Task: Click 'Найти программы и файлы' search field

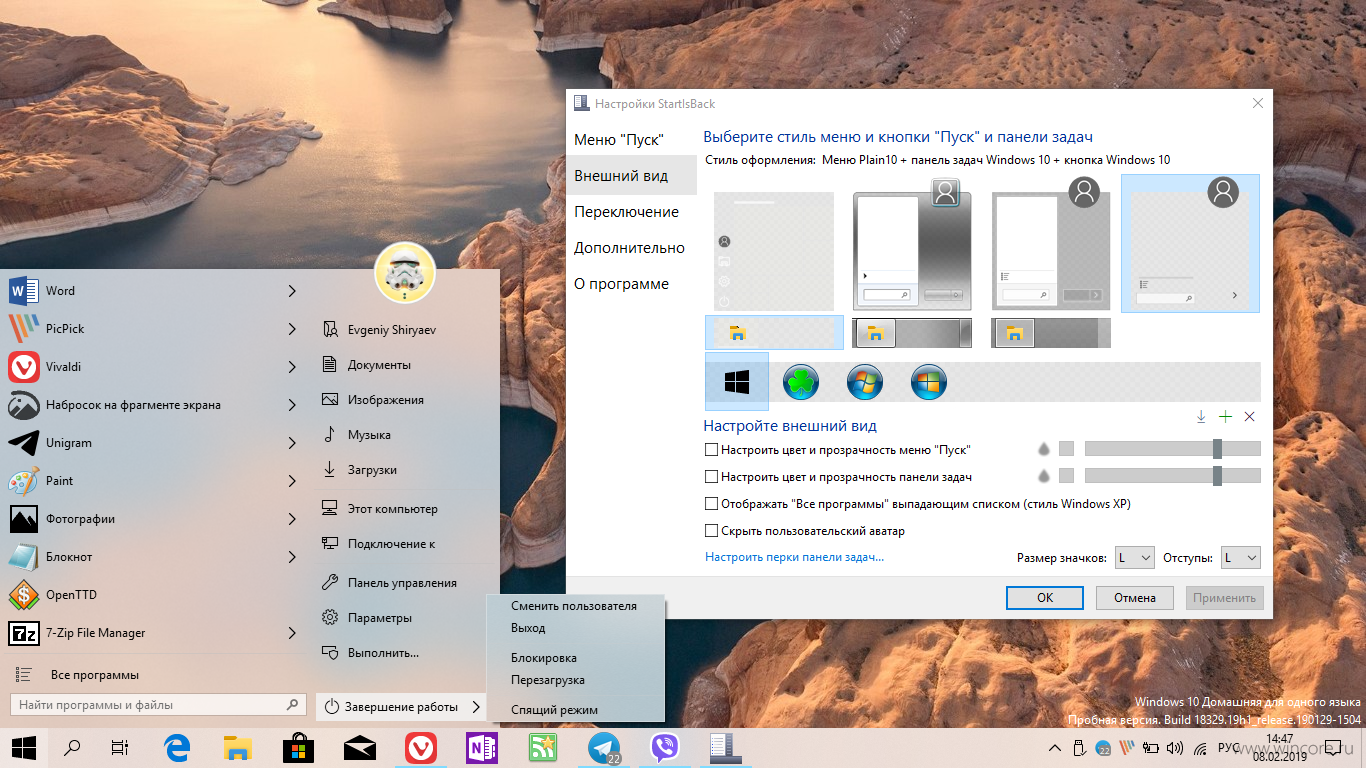Action: click(158, 705)
